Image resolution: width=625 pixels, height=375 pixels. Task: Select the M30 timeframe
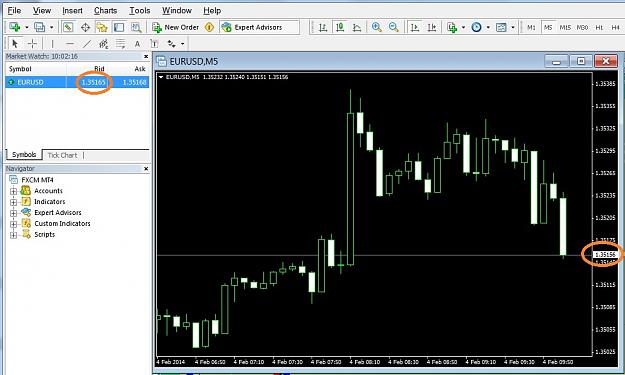(582, 27)
